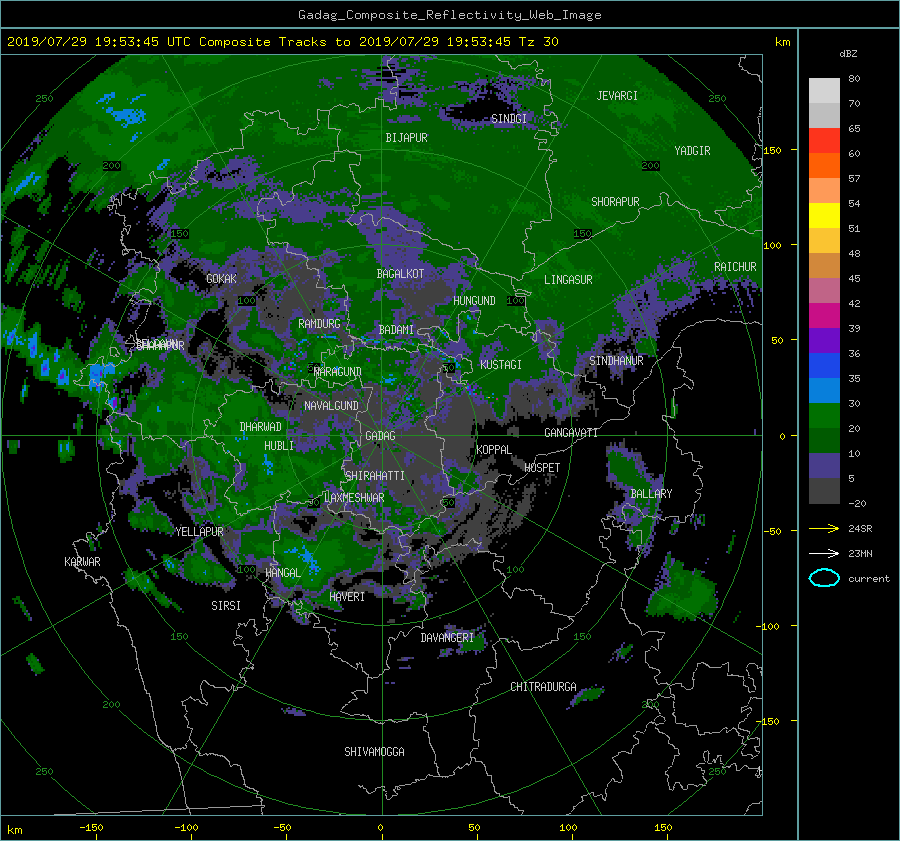900x841 pixels.
Task: Click the HUBLI town label
Action: coord(279,446)
